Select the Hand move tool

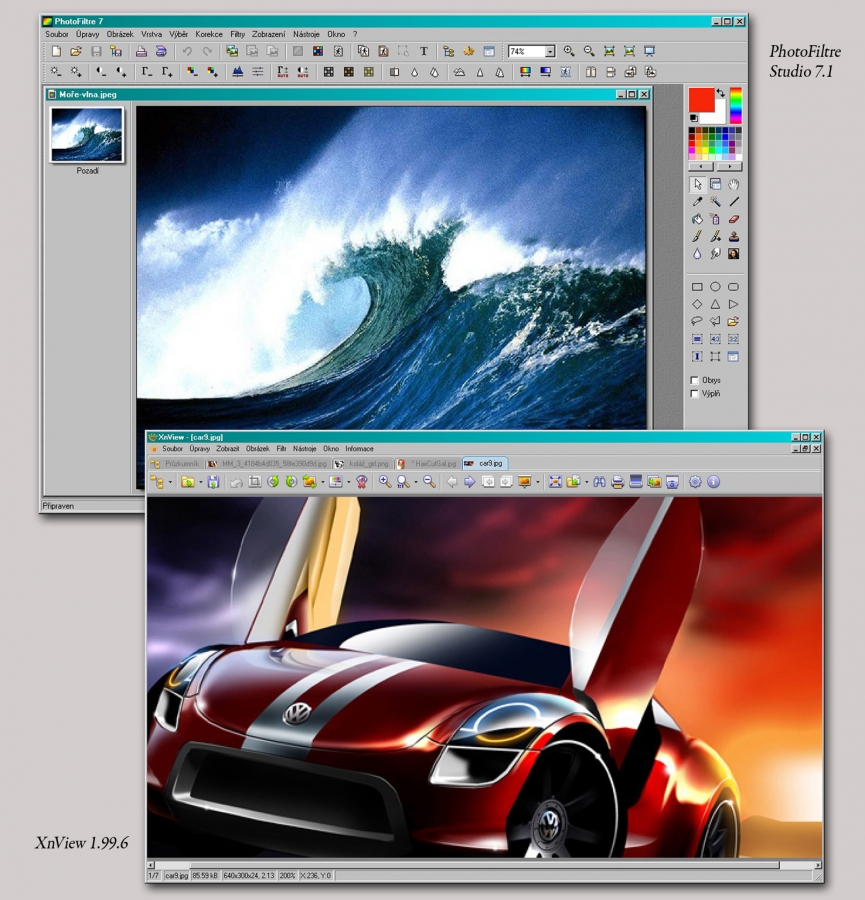(x=734, y=184)
